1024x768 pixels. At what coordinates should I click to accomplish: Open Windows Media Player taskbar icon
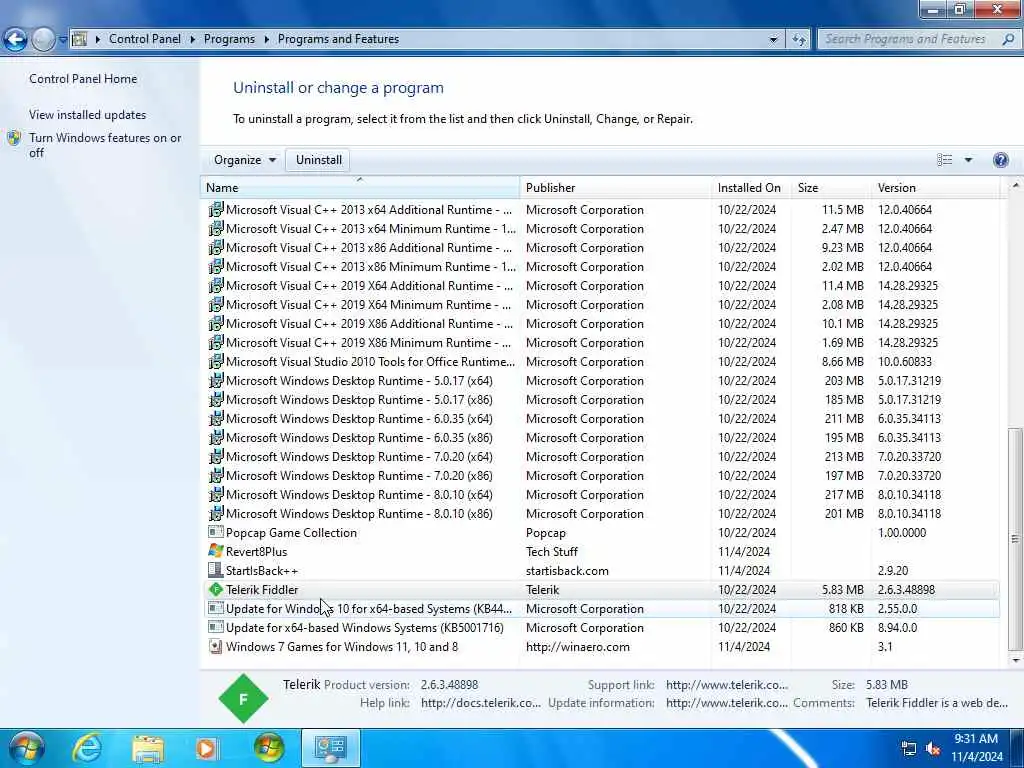(x=206, y=748)
